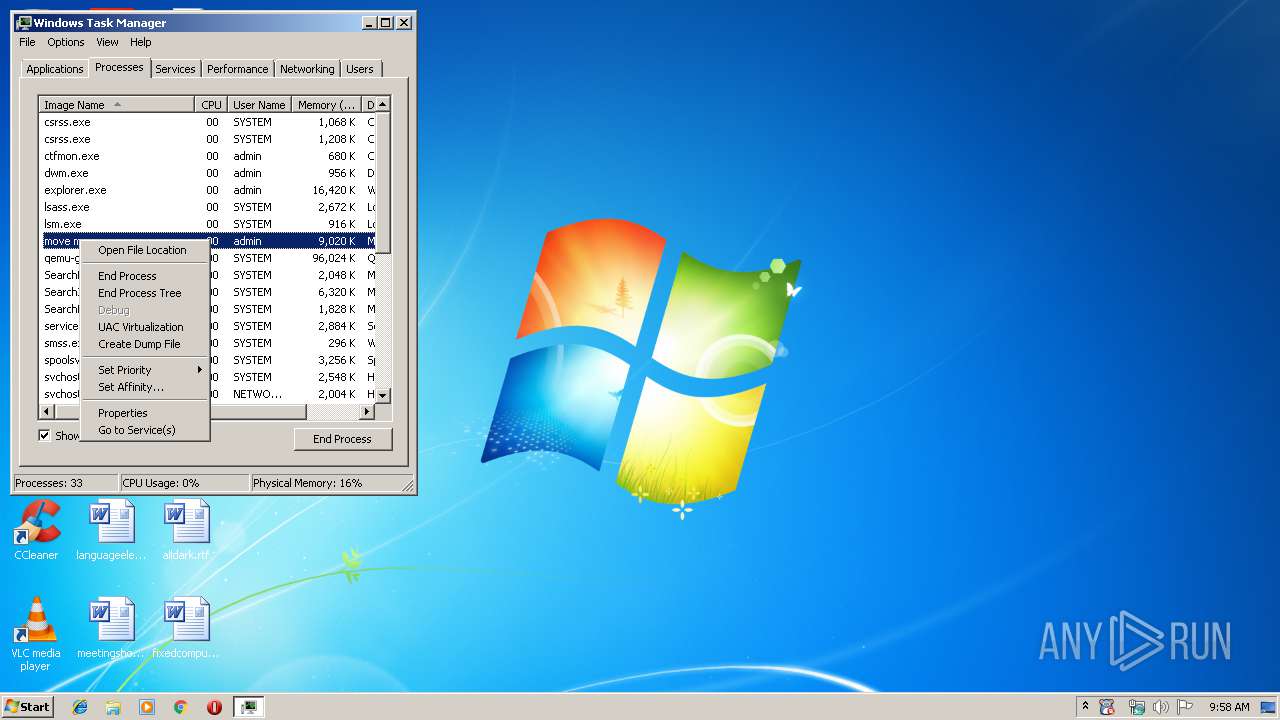Screen dimensions: 1280x720
Task: Select End Process in the context menu
Action: click(145, 276)
